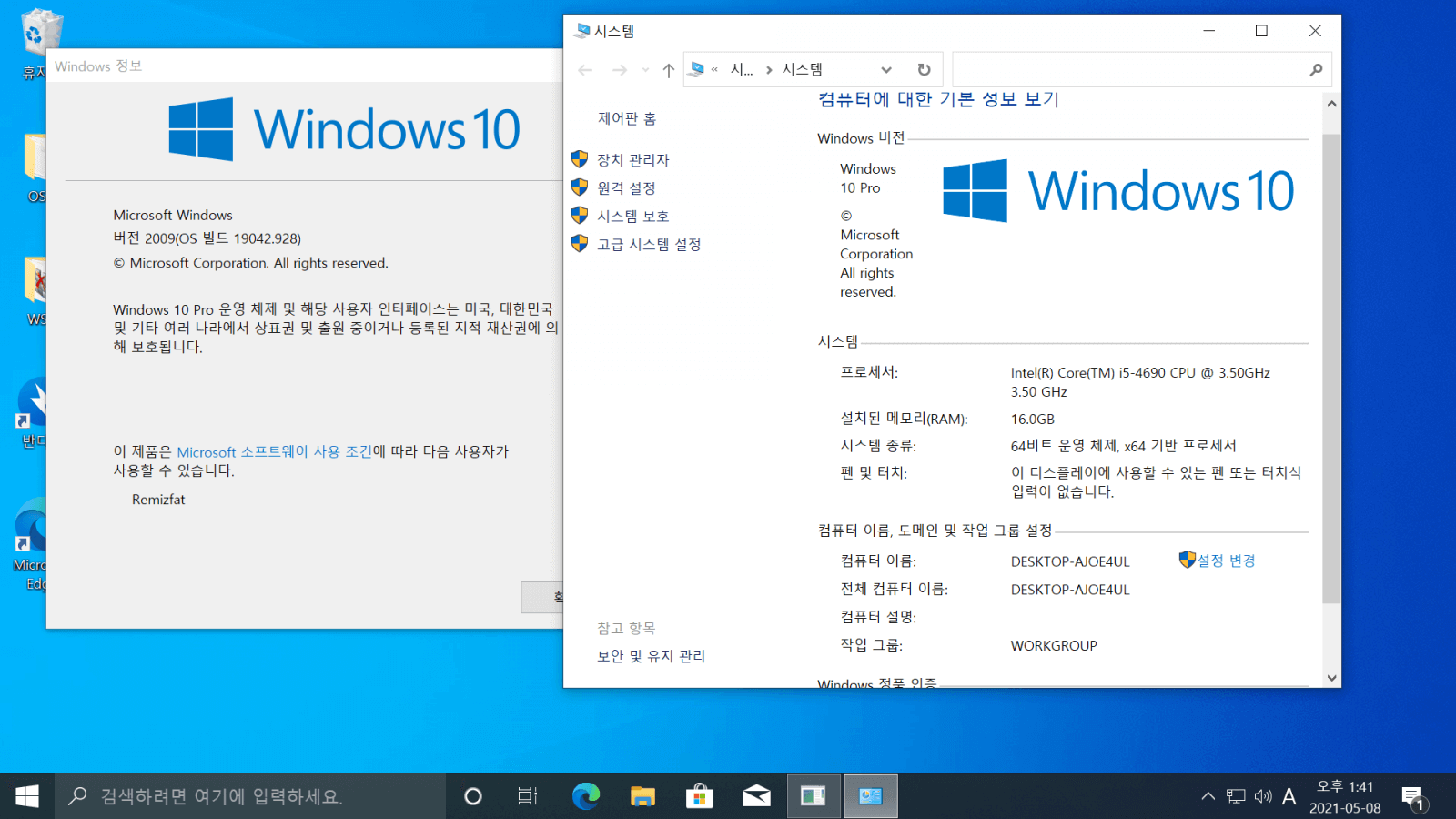This screenshot has width=1456, height=819.
Task: Click the shield icon beside 장치 관리자
Action: click(580, 159)
